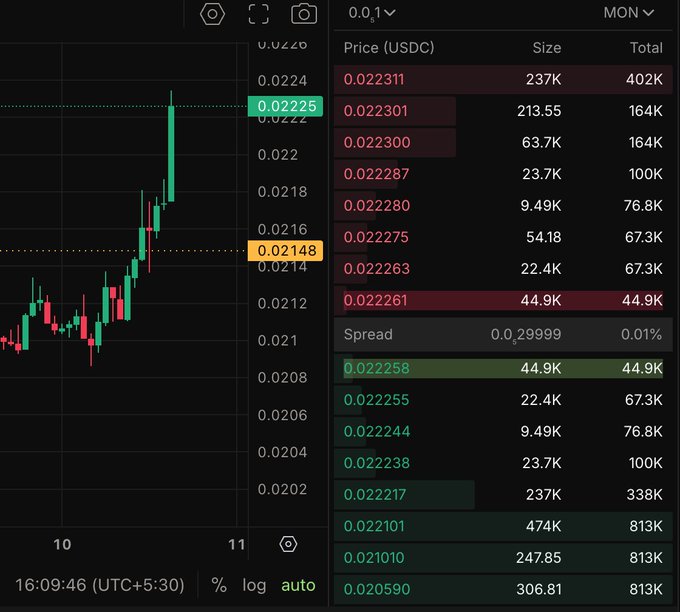Image resolution: width=680 pixels, height=612 pixels.
Task: Select the bid row at 0.021010
Action: tap(503, 558)
